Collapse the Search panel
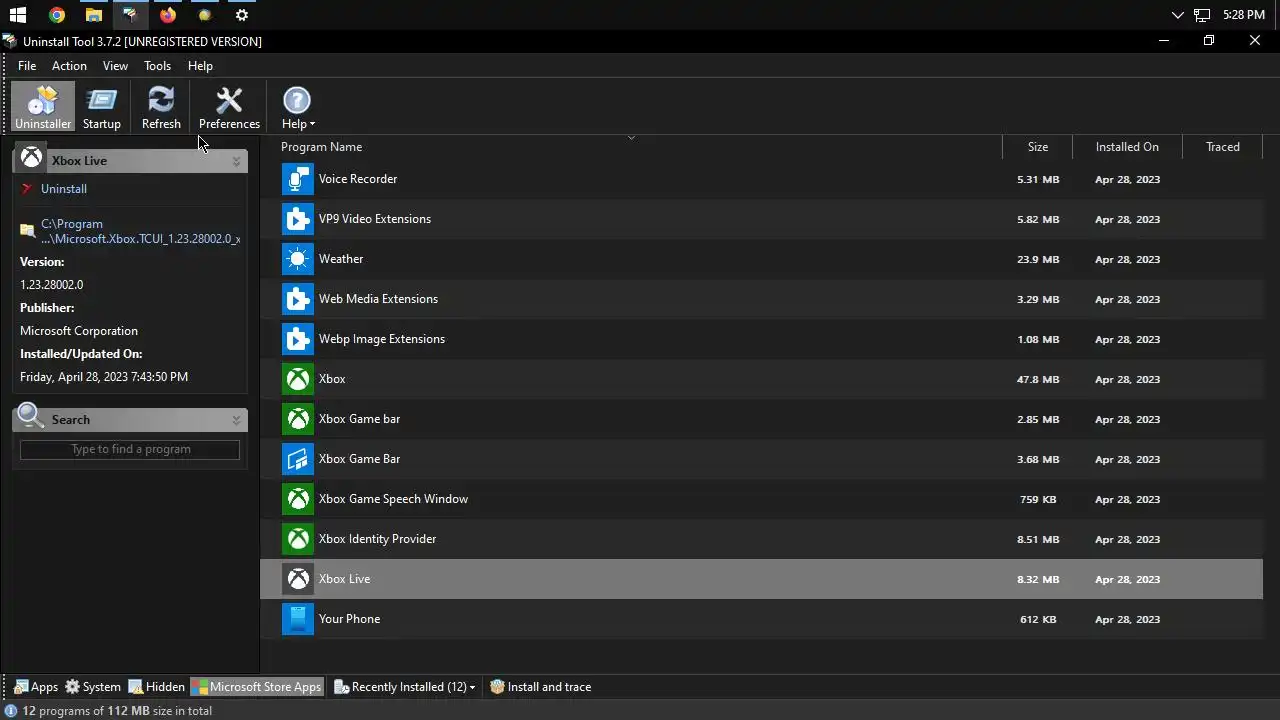 coord(237,420)
